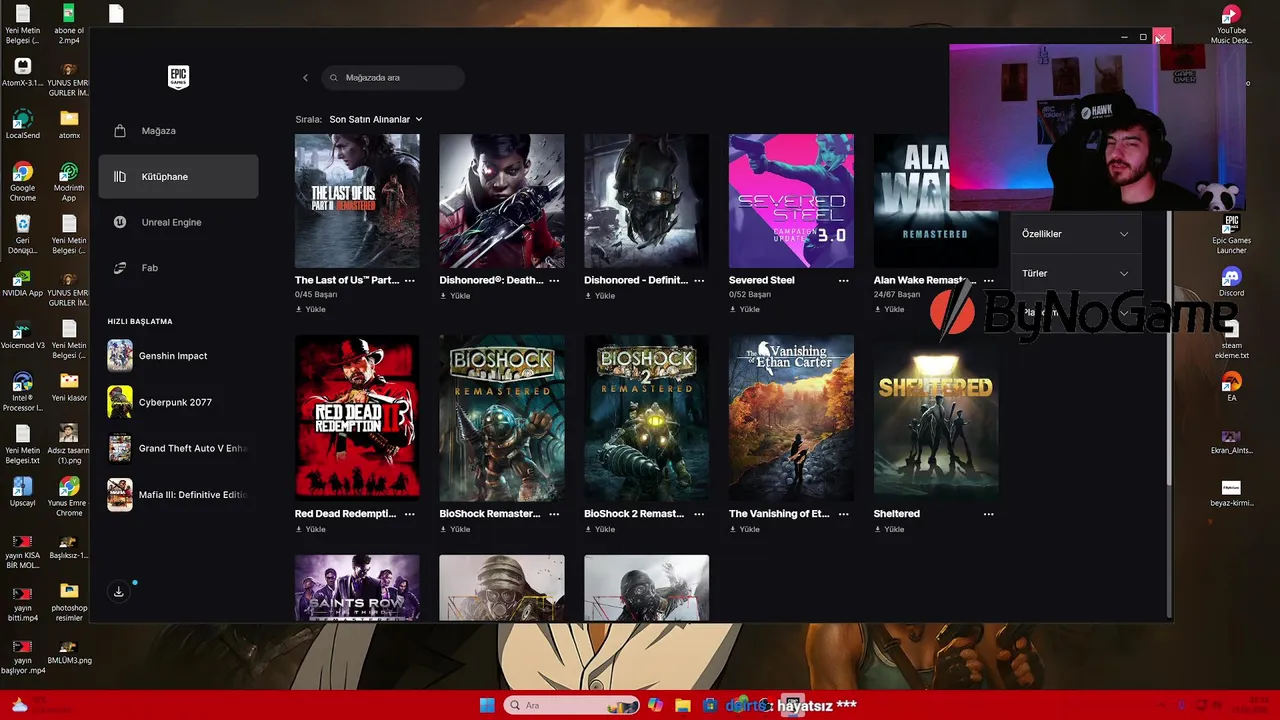The height and width of the screenshot is (720, 1280).
Task: Select Epic Games Launcher desktop shortcut
Action: [x=1231, y=235]
